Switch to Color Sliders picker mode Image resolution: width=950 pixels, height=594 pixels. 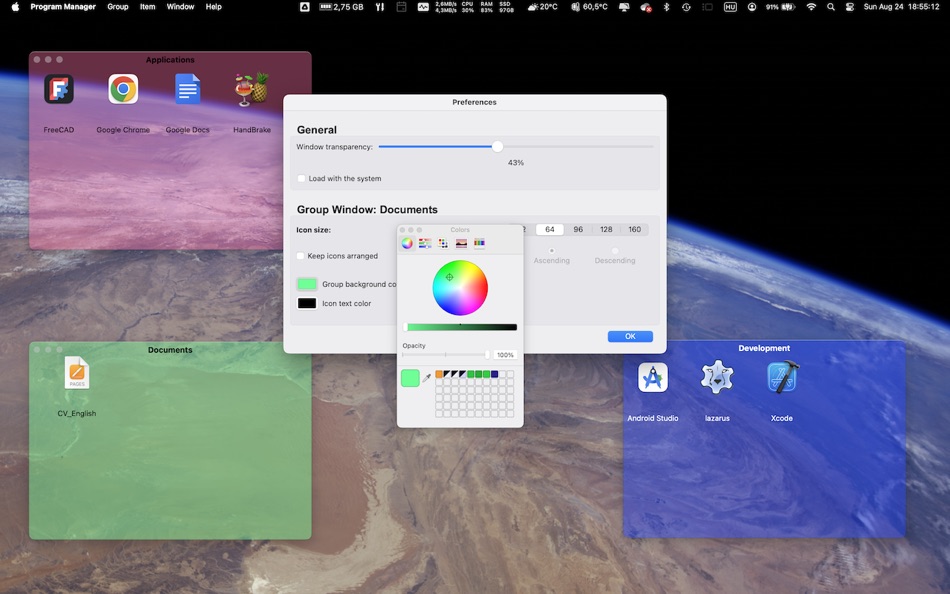[425, 243]
